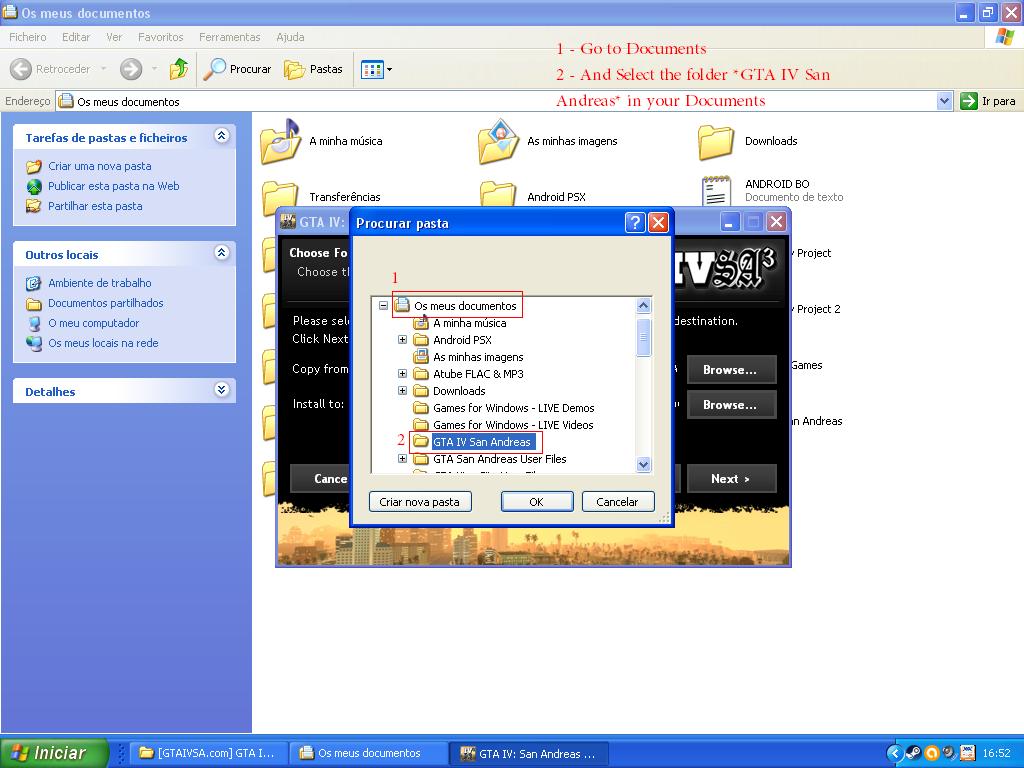Image resolution: width=1024 pixels, height=768 pixels.
Task: Open Procurar search in toolbar
Action: (237, 69)
